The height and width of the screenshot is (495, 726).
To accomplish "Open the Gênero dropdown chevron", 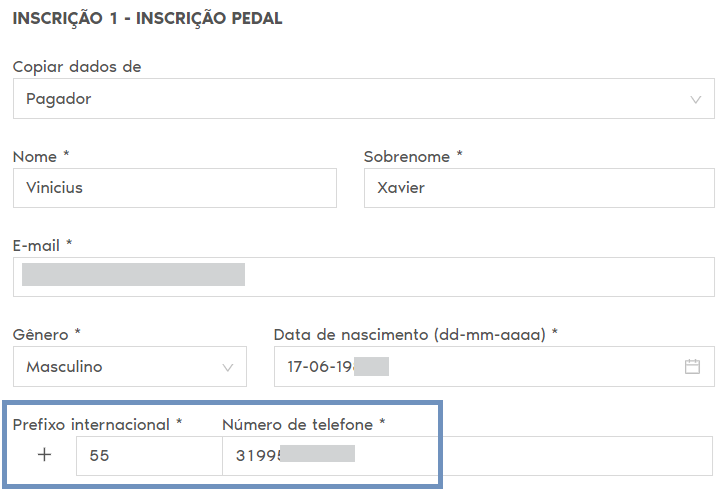I will (x=228, y=367).
